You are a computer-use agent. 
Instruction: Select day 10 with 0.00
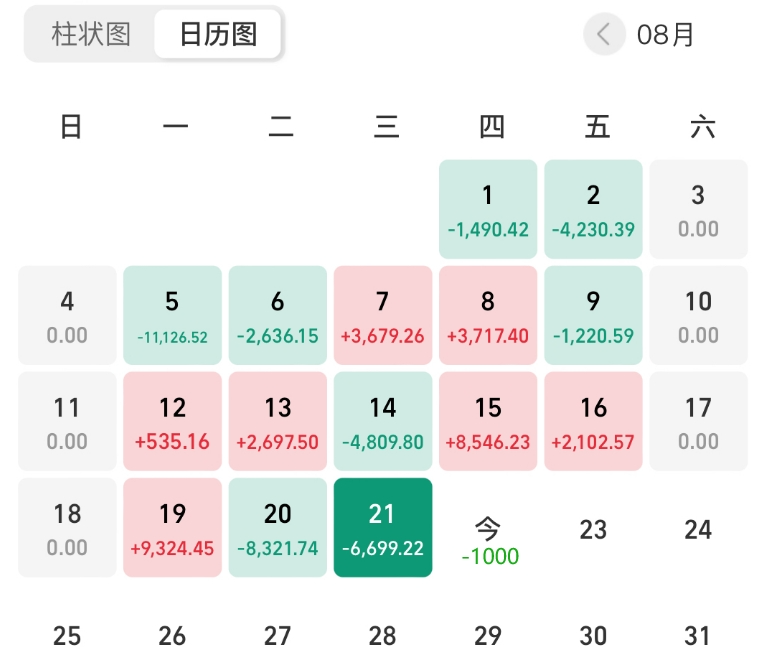click(x=699, y=315)
